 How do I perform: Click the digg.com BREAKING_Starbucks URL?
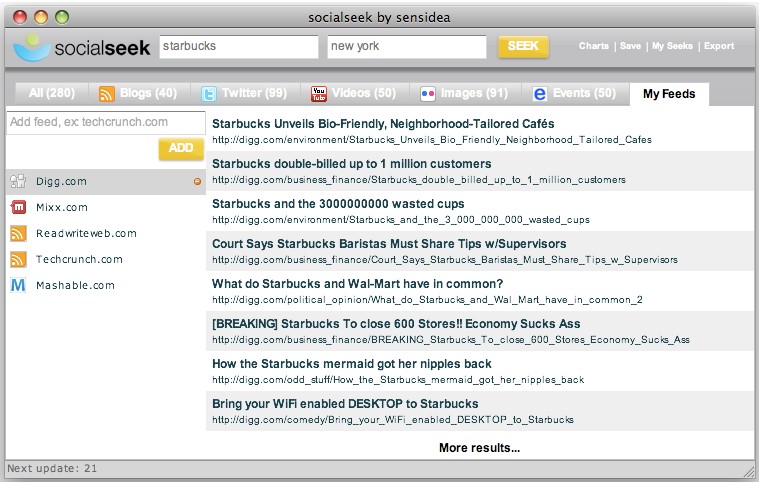(451, 340)
